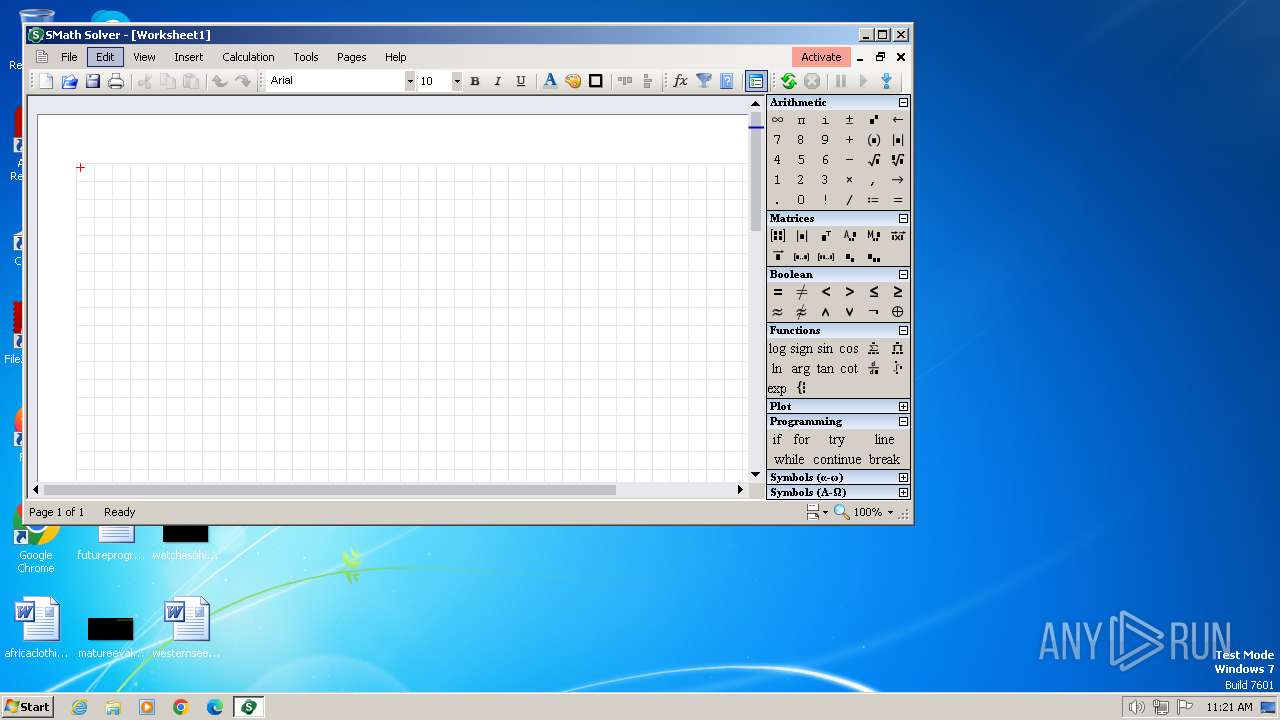
Task: Insert the infinity symbol from Arithmetic panel
Action: click(x=777, y=120)
